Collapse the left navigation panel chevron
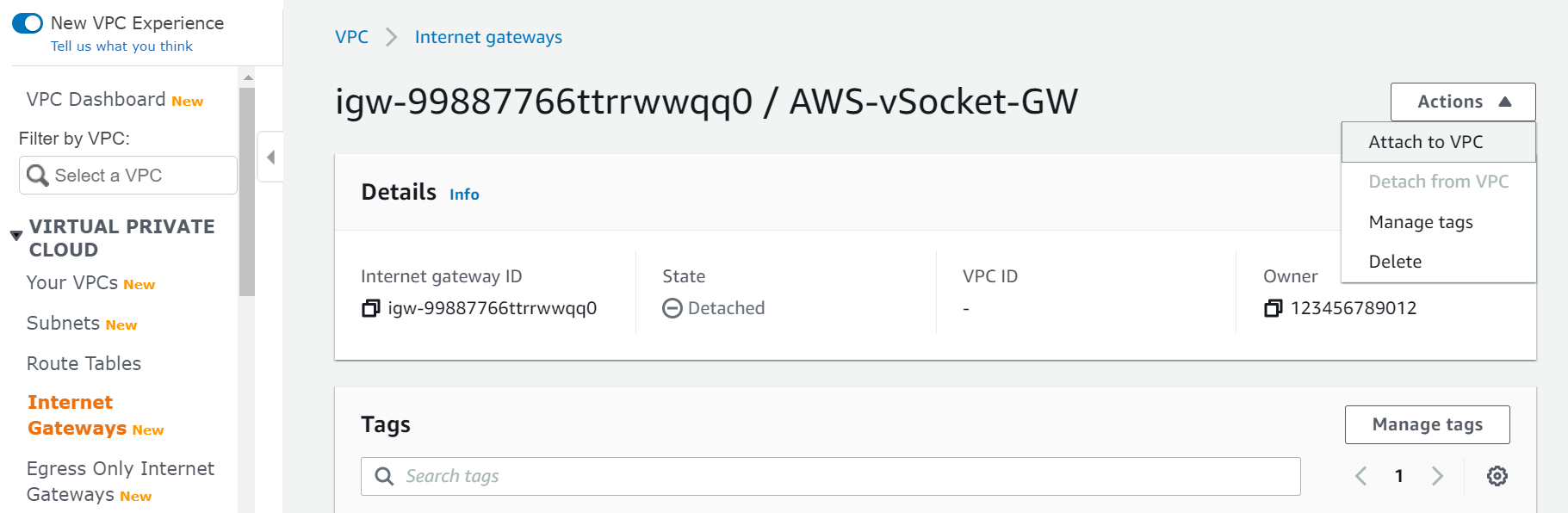The width and height of the screenshot is (1568, 513). (270, 158)
